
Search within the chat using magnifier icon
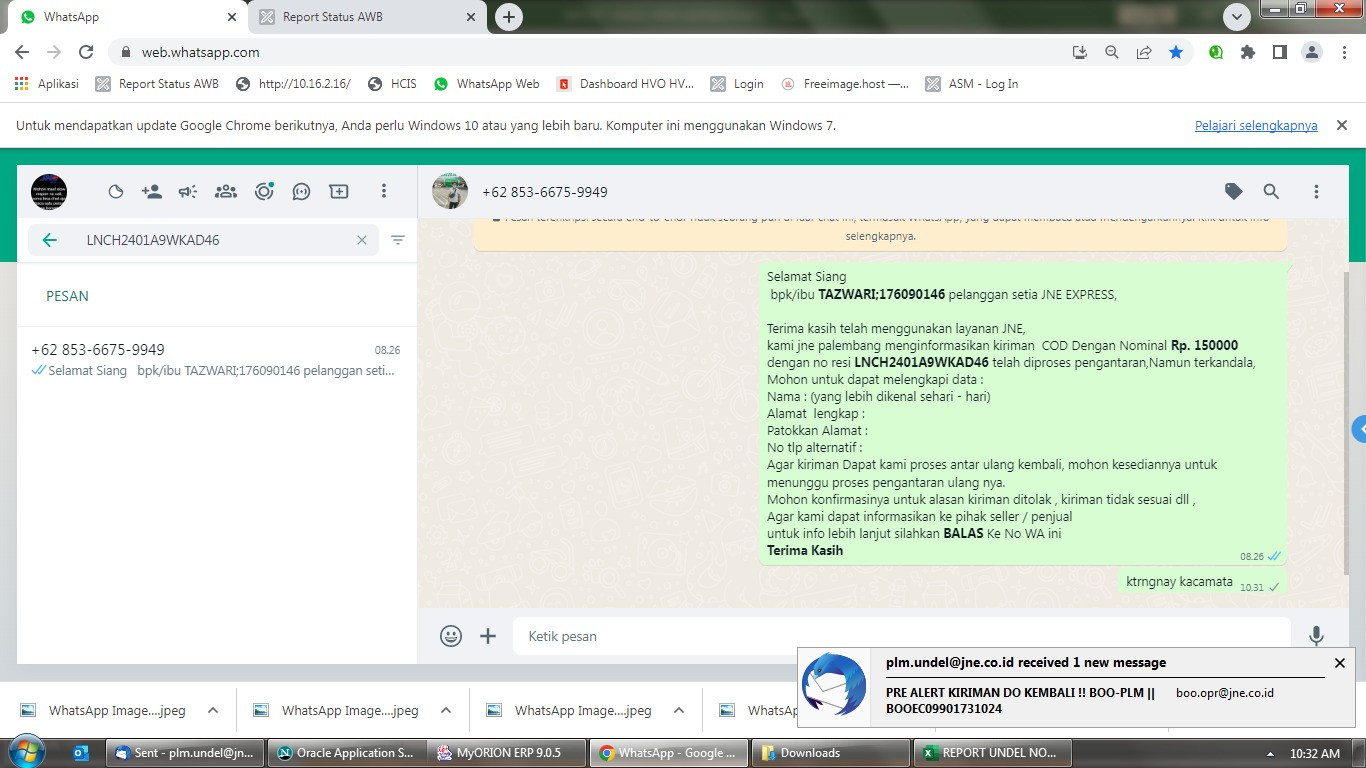tap(1271, 192)
